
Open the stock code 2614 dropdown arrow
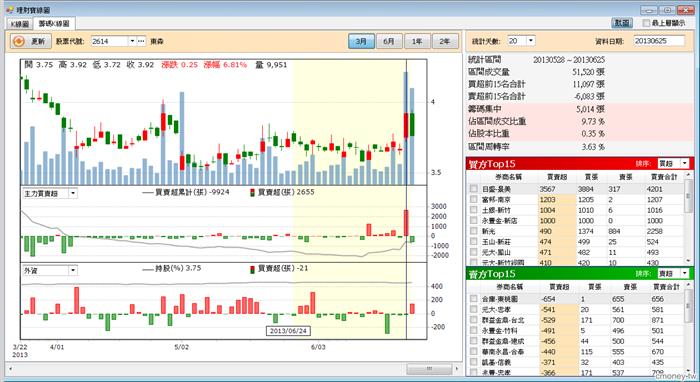point(132,41)
